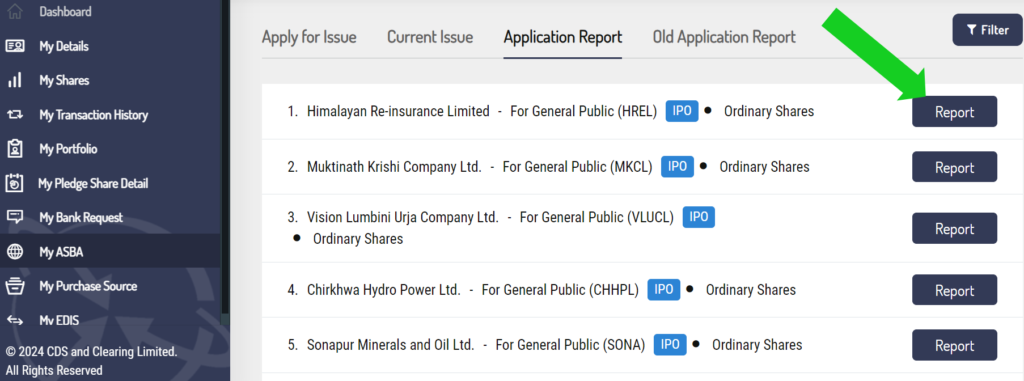This screenshot has width=1024, height=381.
Task: View Report for Chirkhwa Hydro Power
Action: (x=954, y=290)
